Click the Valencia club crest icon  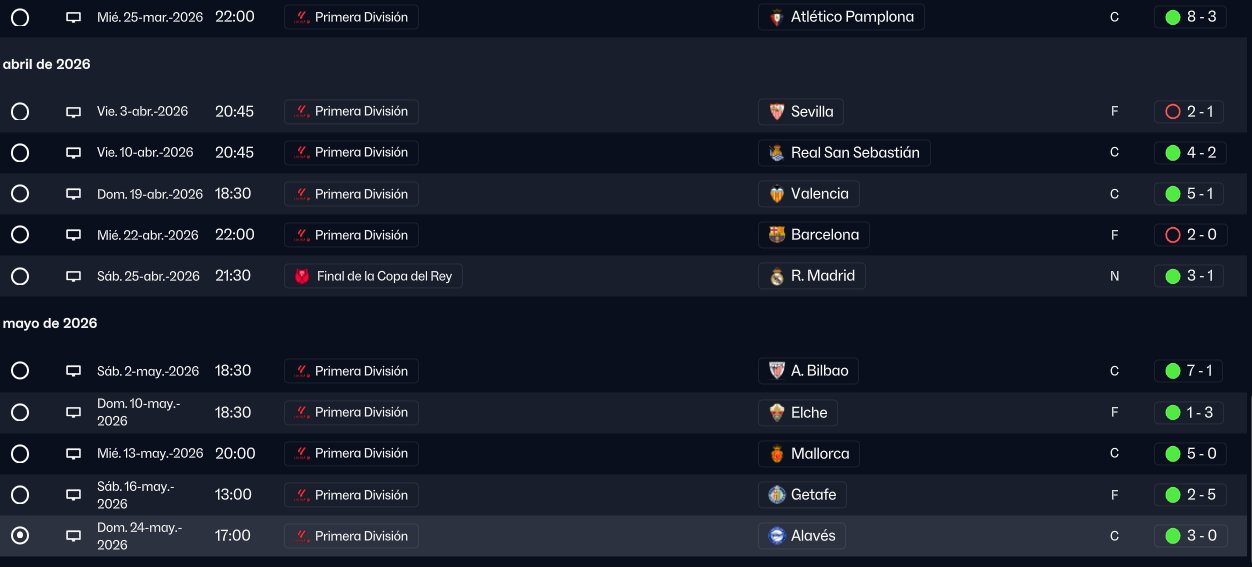(x=777, y=194)
